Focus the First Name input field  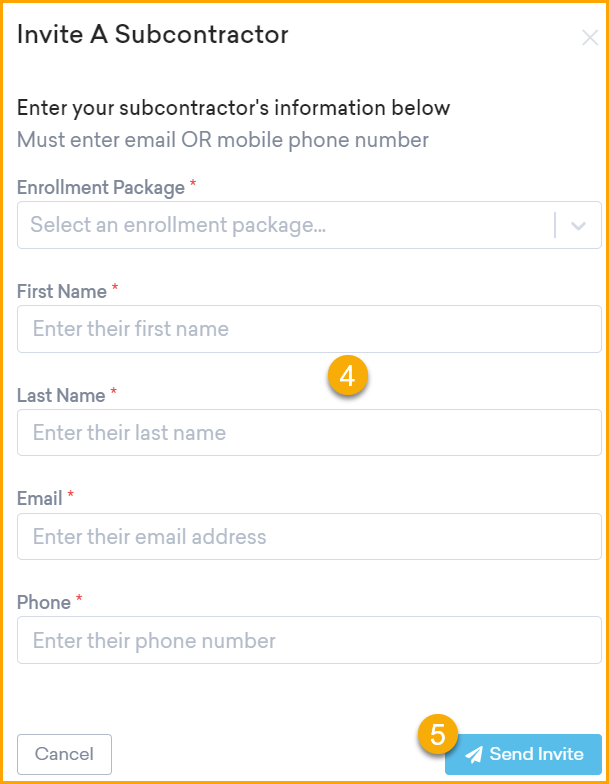[x=309, y=329]
